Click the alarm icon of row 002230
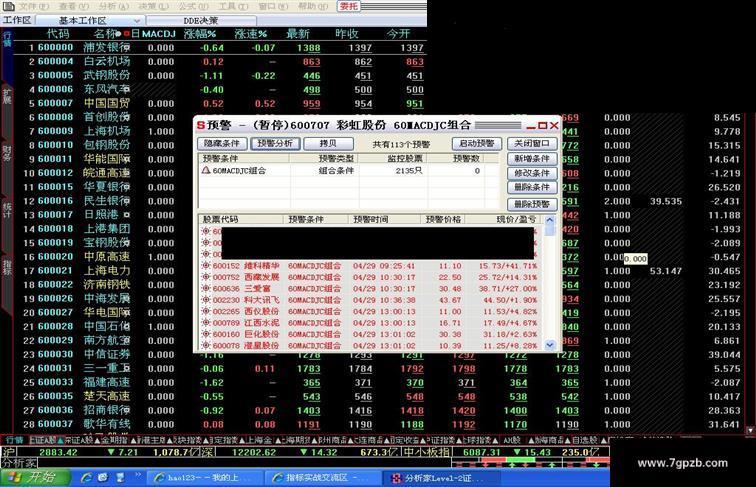Viewport: 756px width, 487px height. tap(206, 300)
